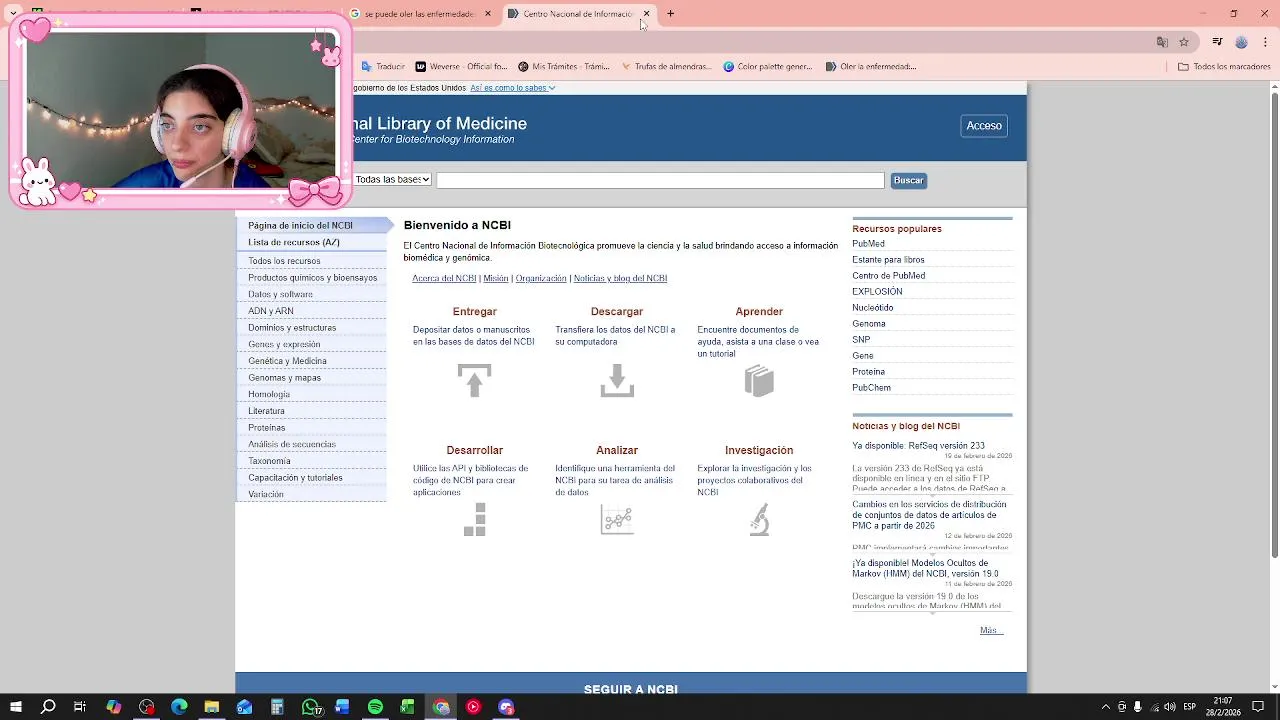This screenshot has width=1280, height=720.
Task: Click the NCBI search text field
Action: pyautogui.click(x=660, y=180)
